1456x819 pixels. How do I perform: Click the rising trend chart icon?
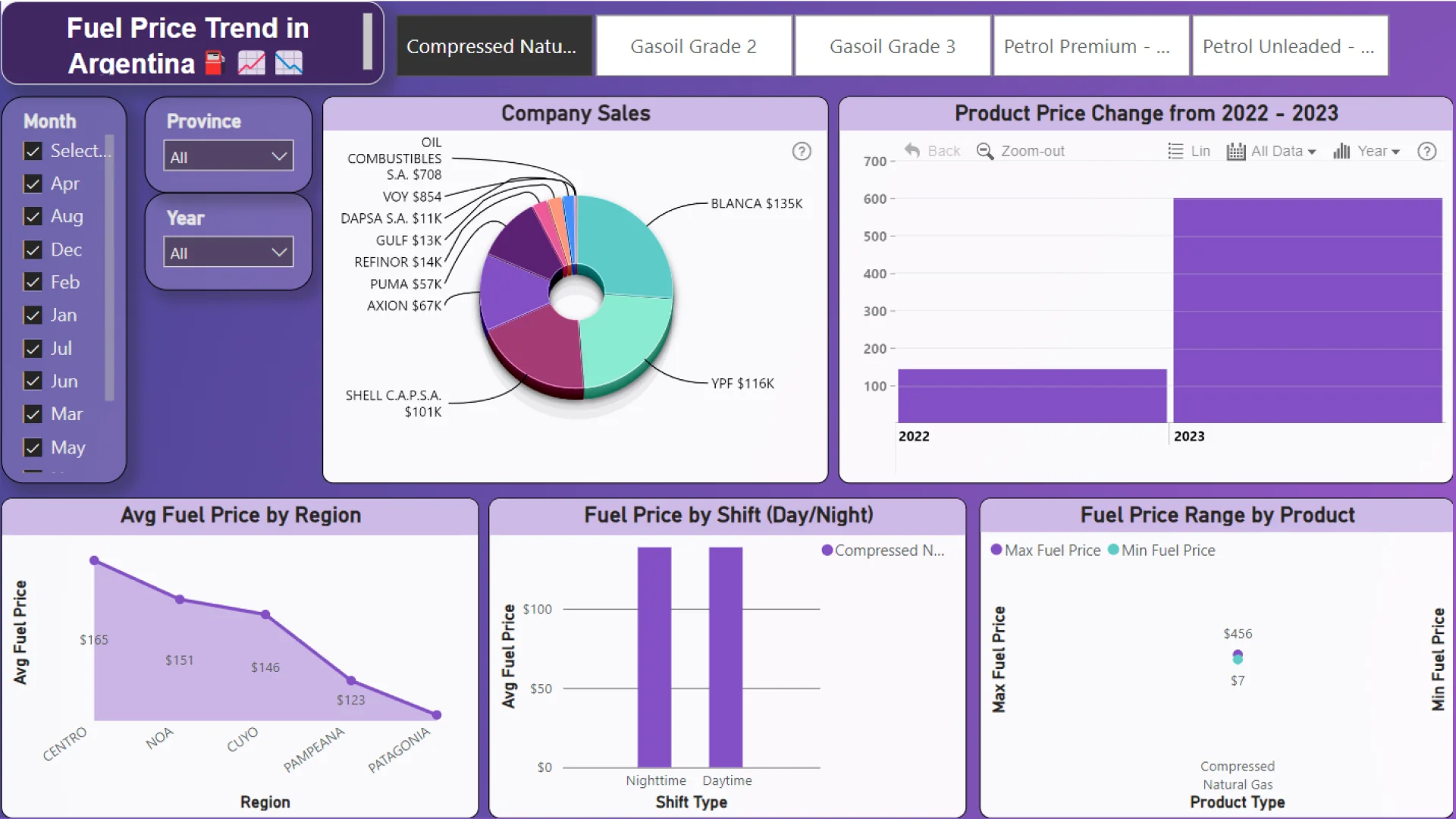251,63
